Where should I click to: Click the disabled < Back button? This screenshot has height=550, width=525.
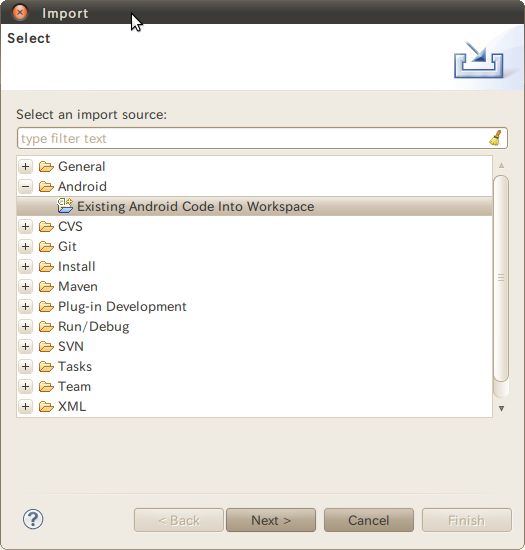click(x=179, y=520)
